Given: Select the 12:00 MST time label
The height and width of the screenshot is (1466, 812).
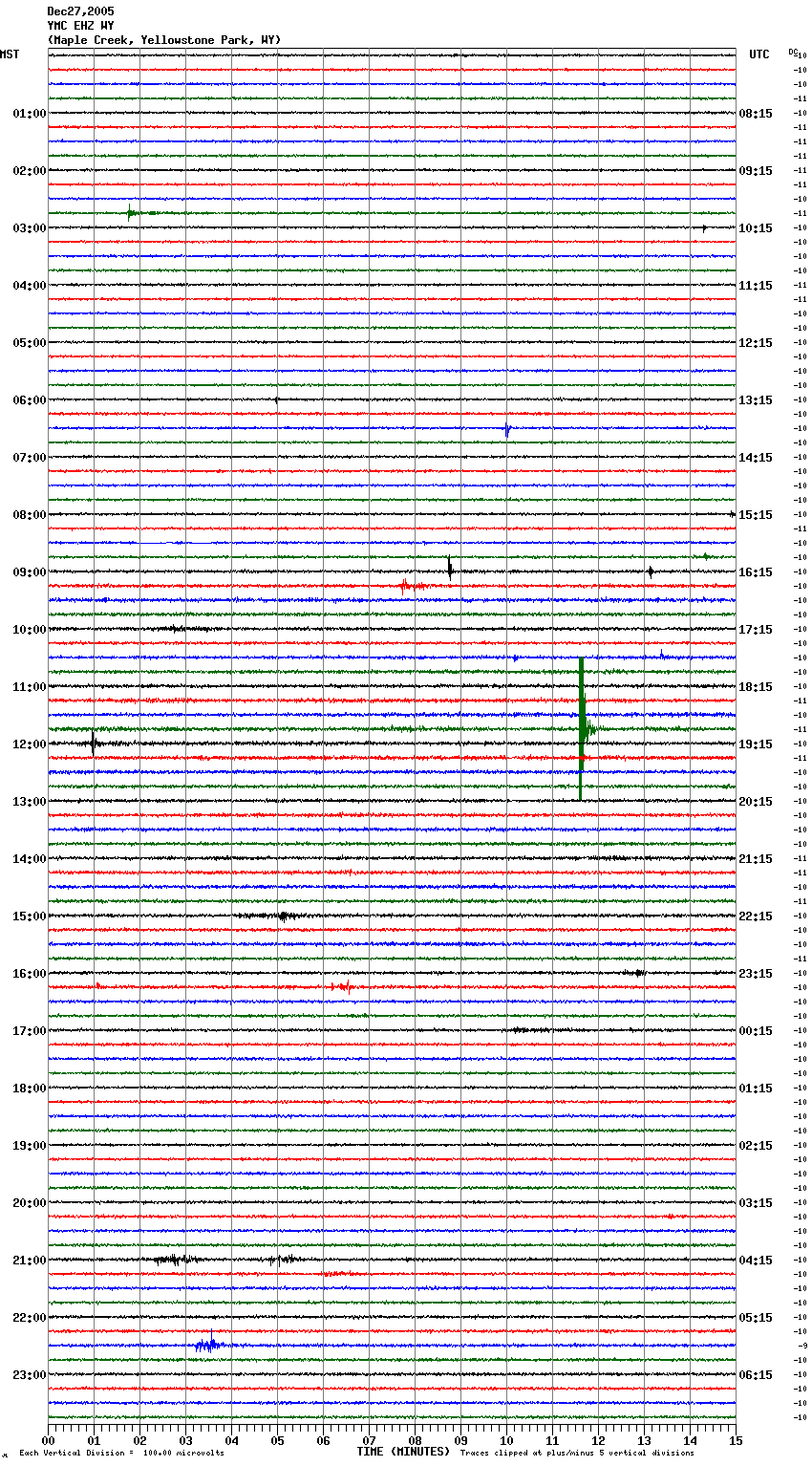Looking at the screenshot, I should point(30,744).
